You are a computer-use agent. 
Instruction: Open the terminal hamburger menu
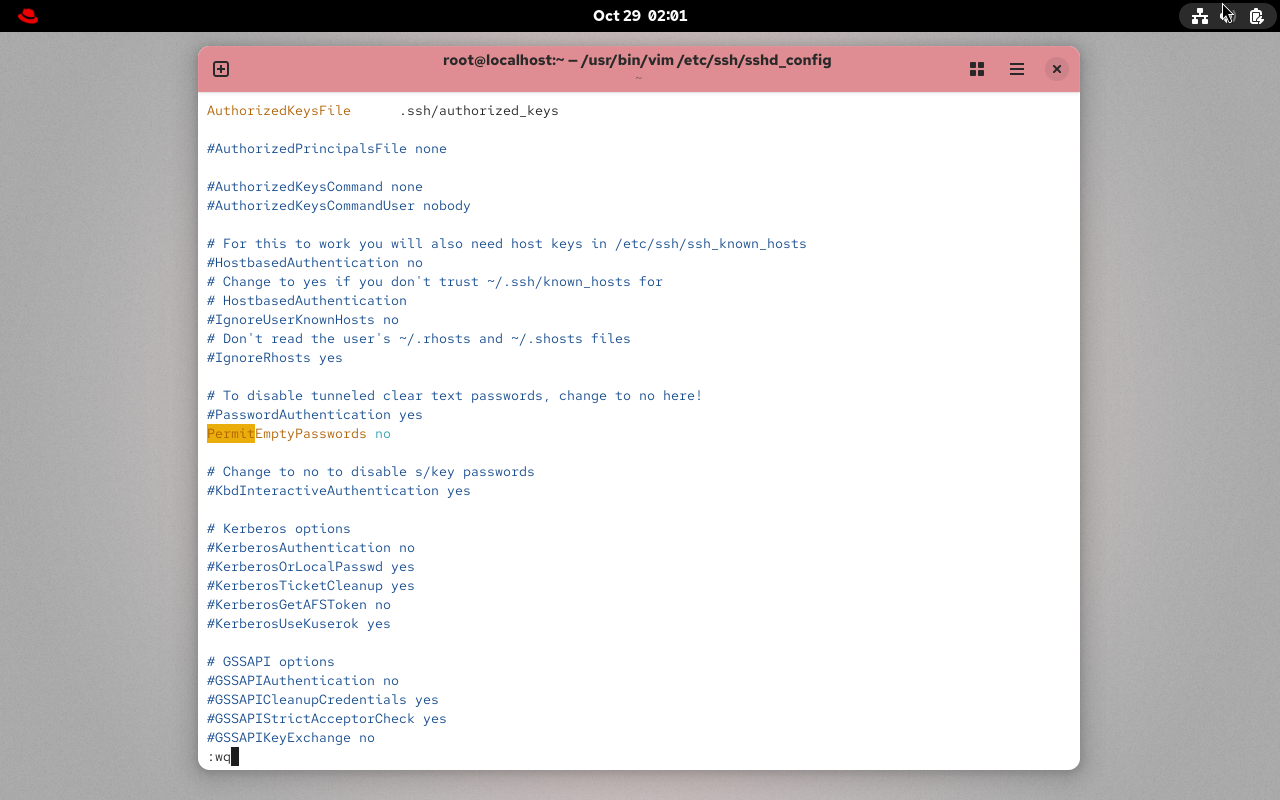(1016, 69)
